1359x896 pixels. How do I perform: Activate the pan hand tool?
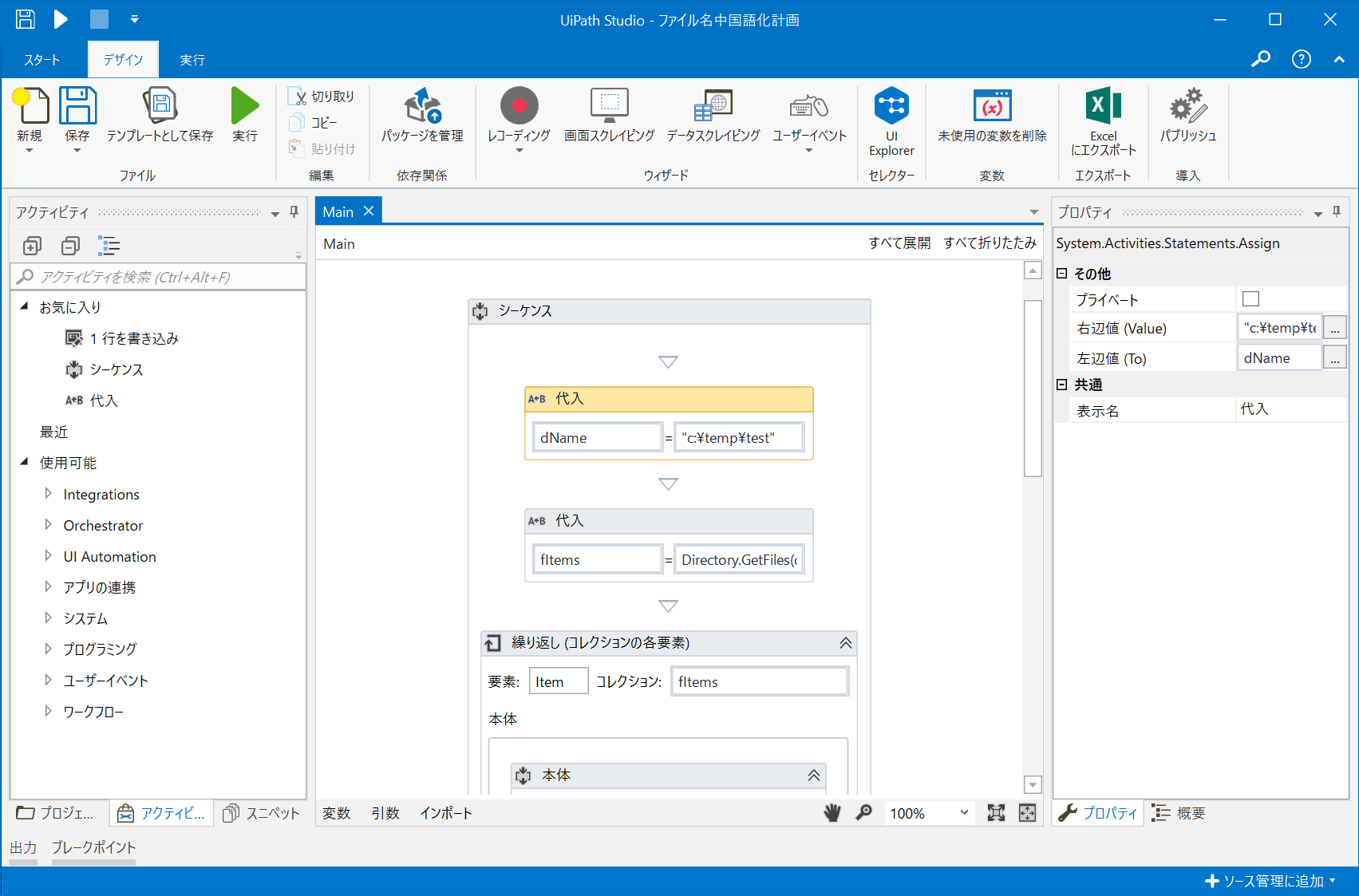click(832, 813)
